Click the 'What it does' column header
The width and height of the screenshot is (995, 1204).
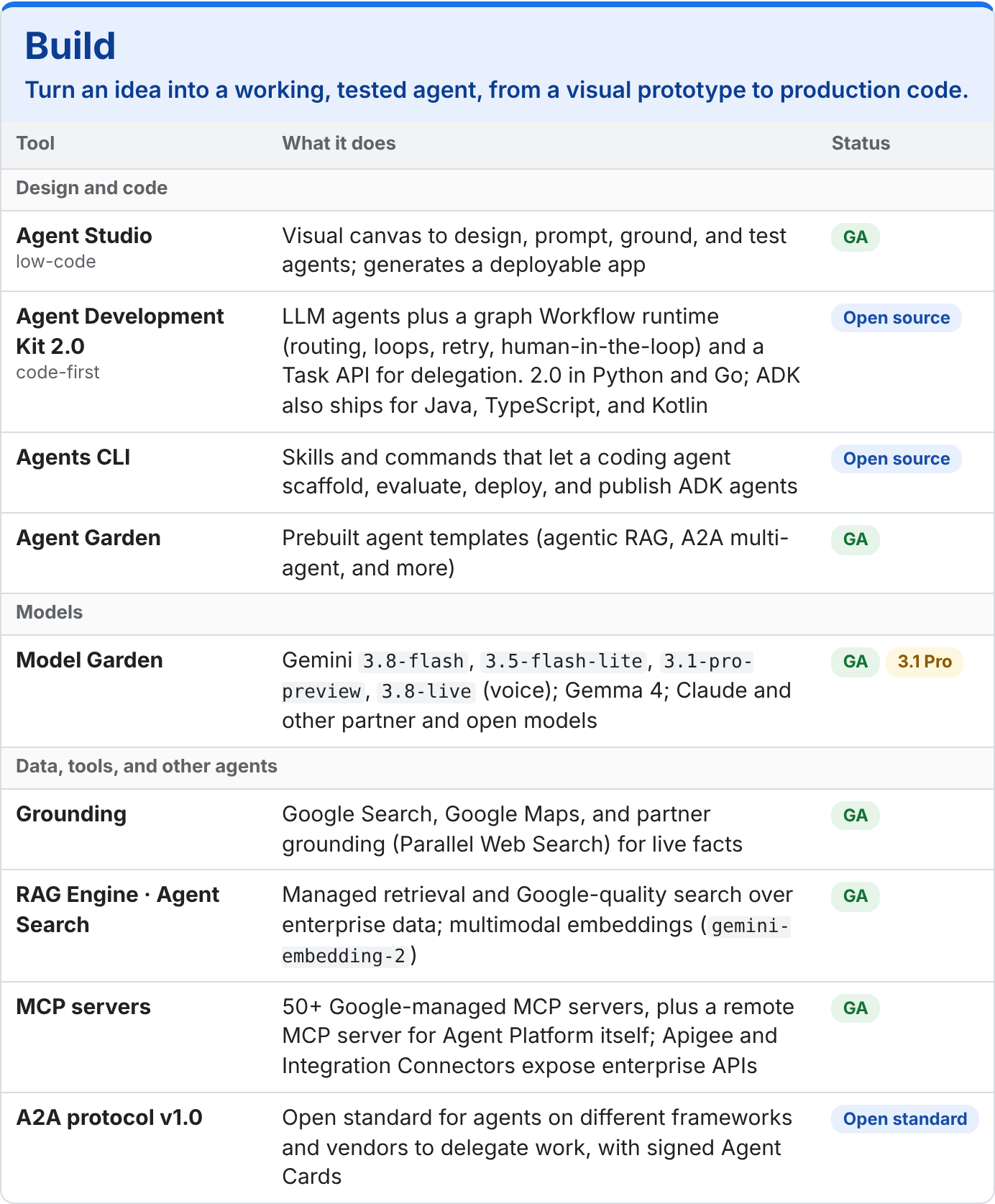coord(339,143)
